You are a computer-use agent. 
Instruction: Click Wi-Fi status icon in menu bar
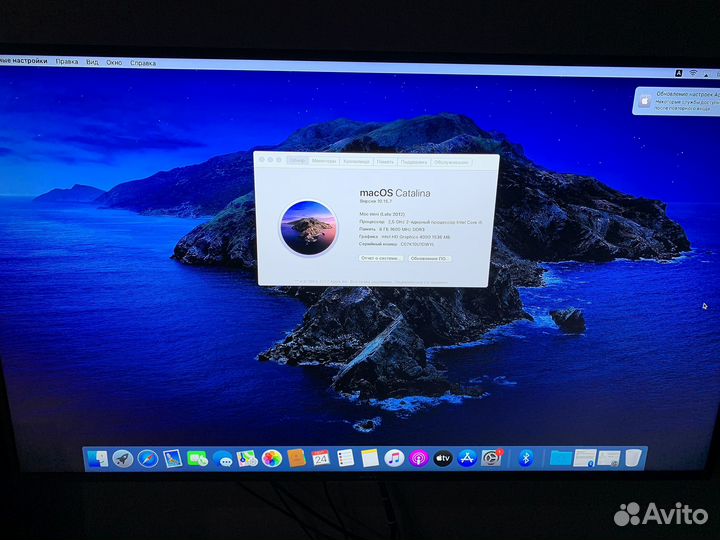click(x=693, y=73)
